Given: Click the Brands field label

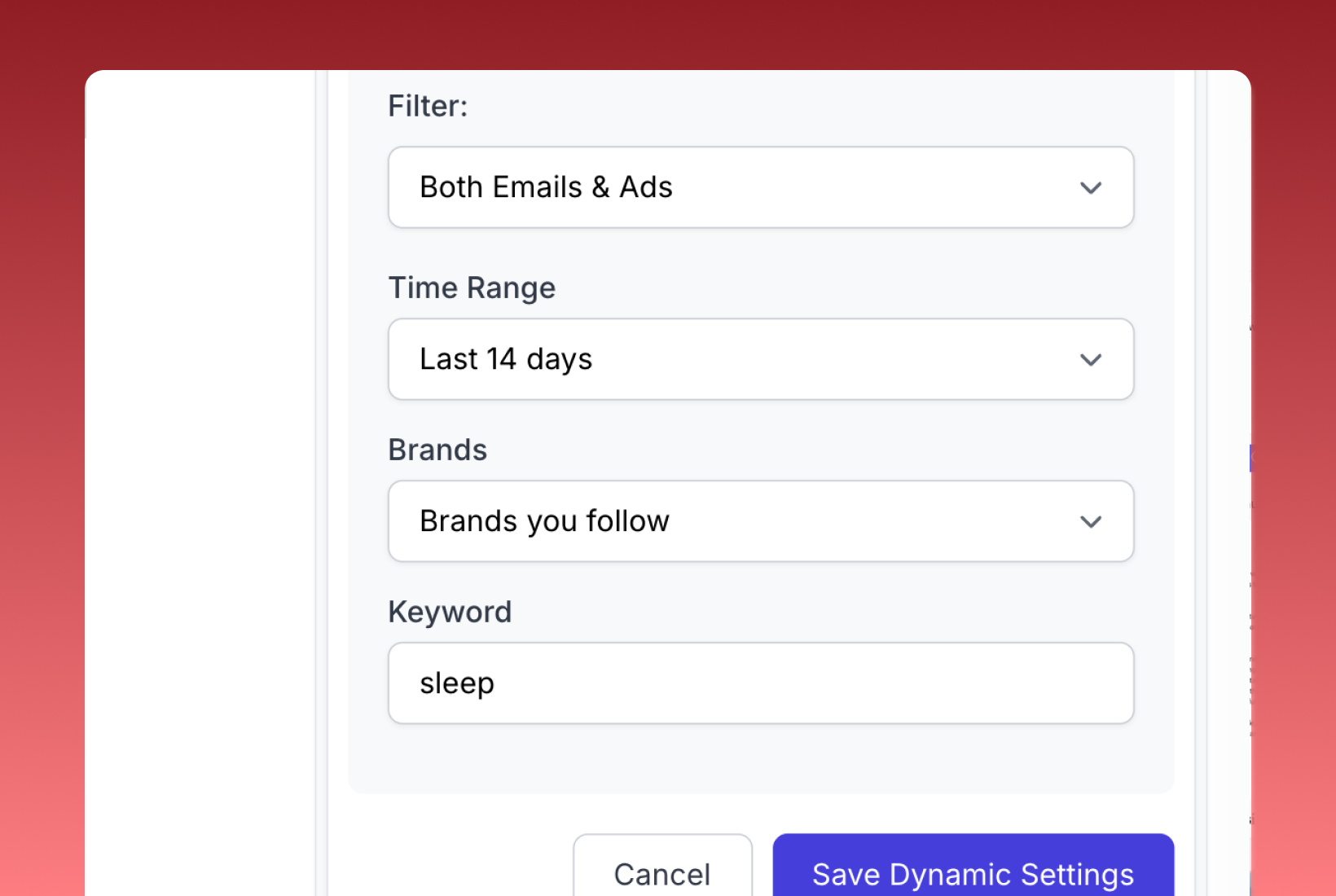Looking at the screenshot, I should (x=437, y=450).
